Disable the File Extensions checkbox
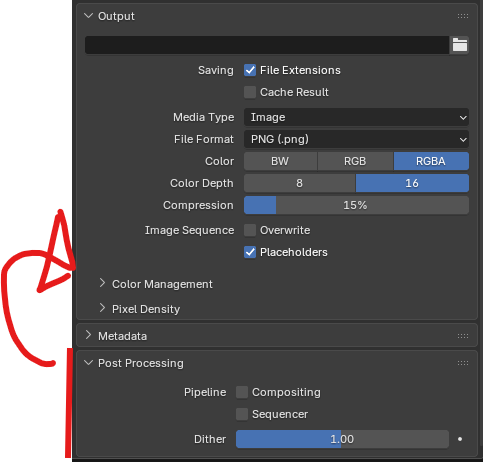This screenshot has width=483, height=462. [x=250, y=70]
